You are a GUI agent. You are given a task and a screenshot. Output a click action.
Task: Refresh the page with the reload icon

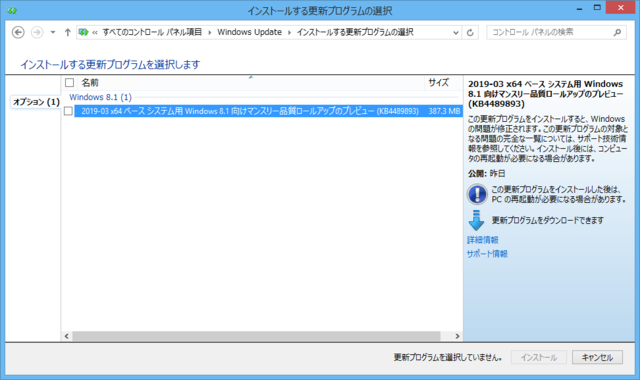(x=470, y=33)
